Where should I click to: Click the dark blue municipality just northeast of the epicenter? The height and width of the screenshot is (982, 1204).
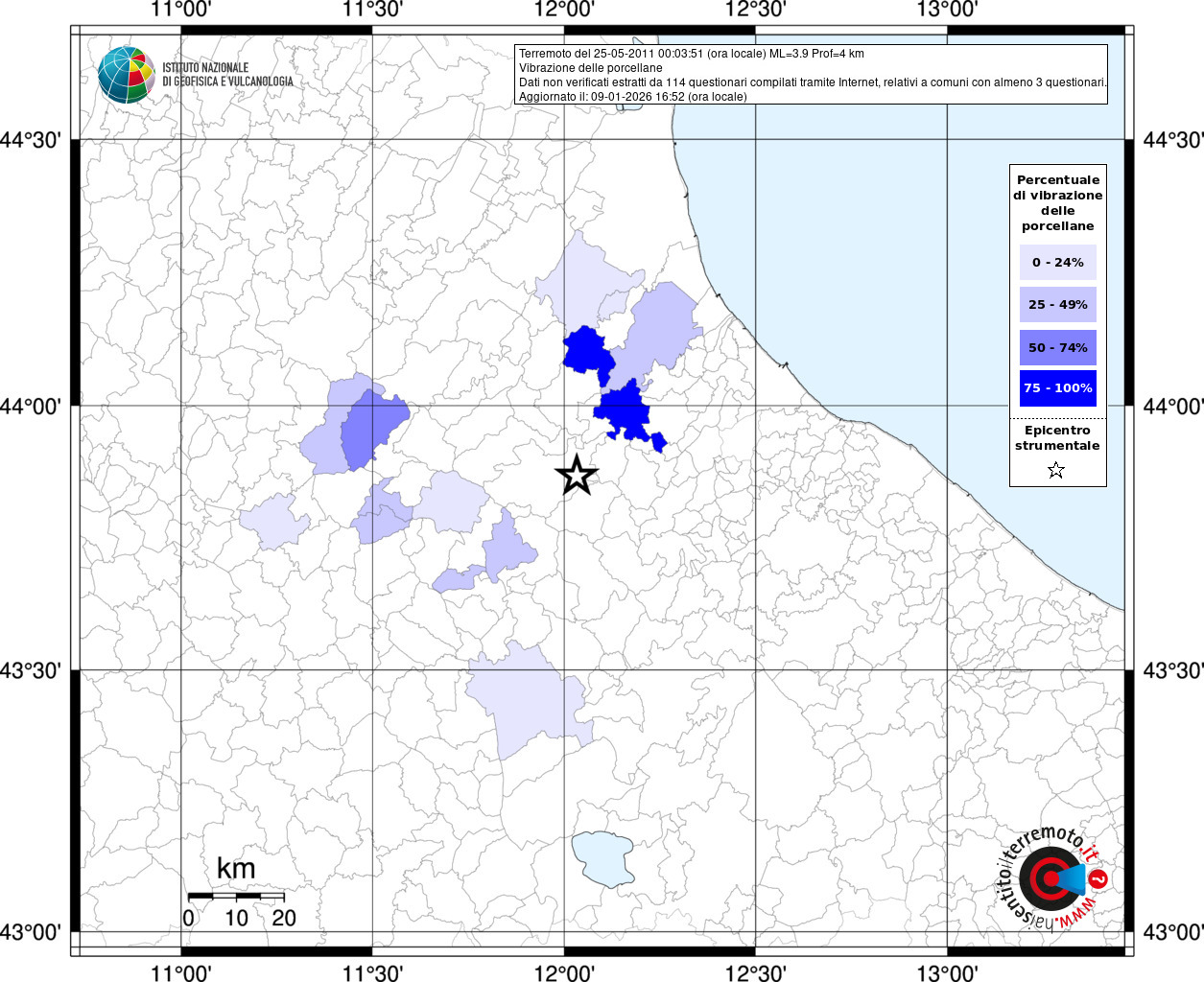coord(625,412)
